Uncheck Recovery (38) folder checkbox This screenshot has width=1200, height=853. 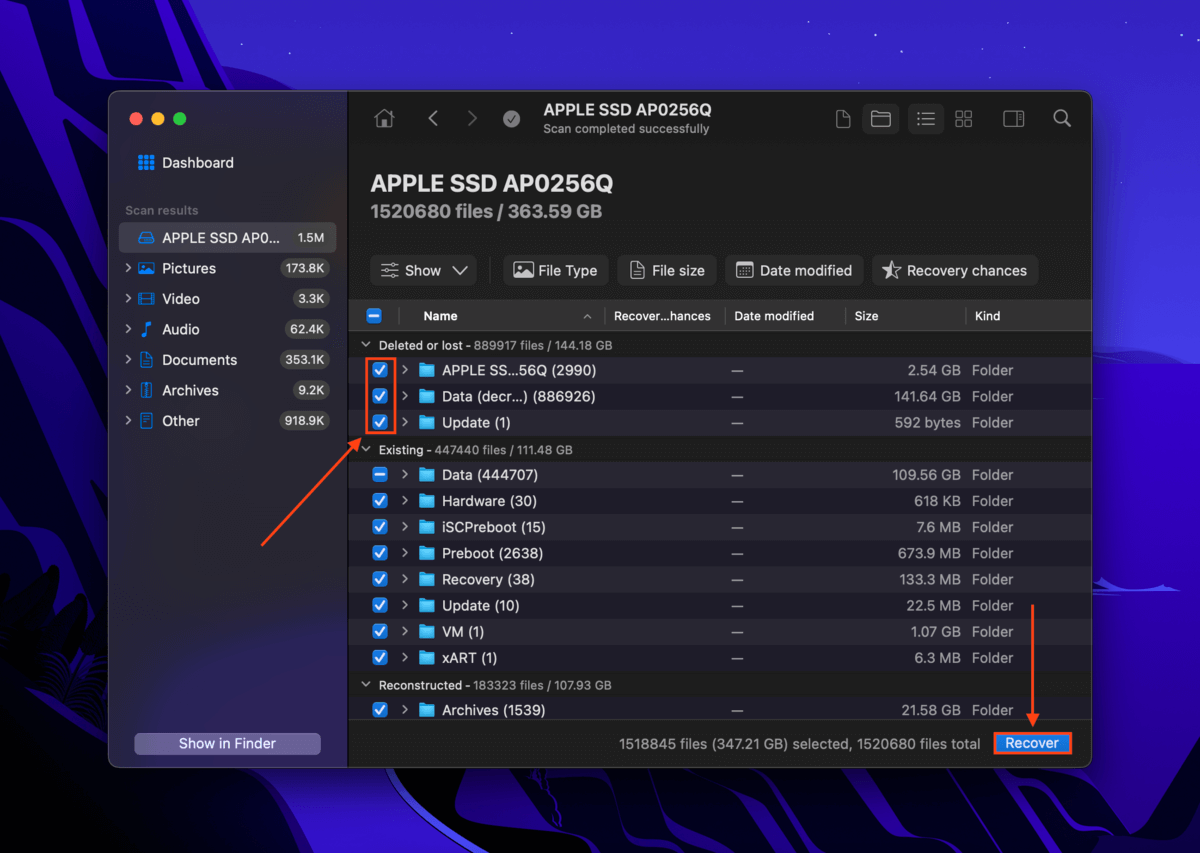point(380,579)
